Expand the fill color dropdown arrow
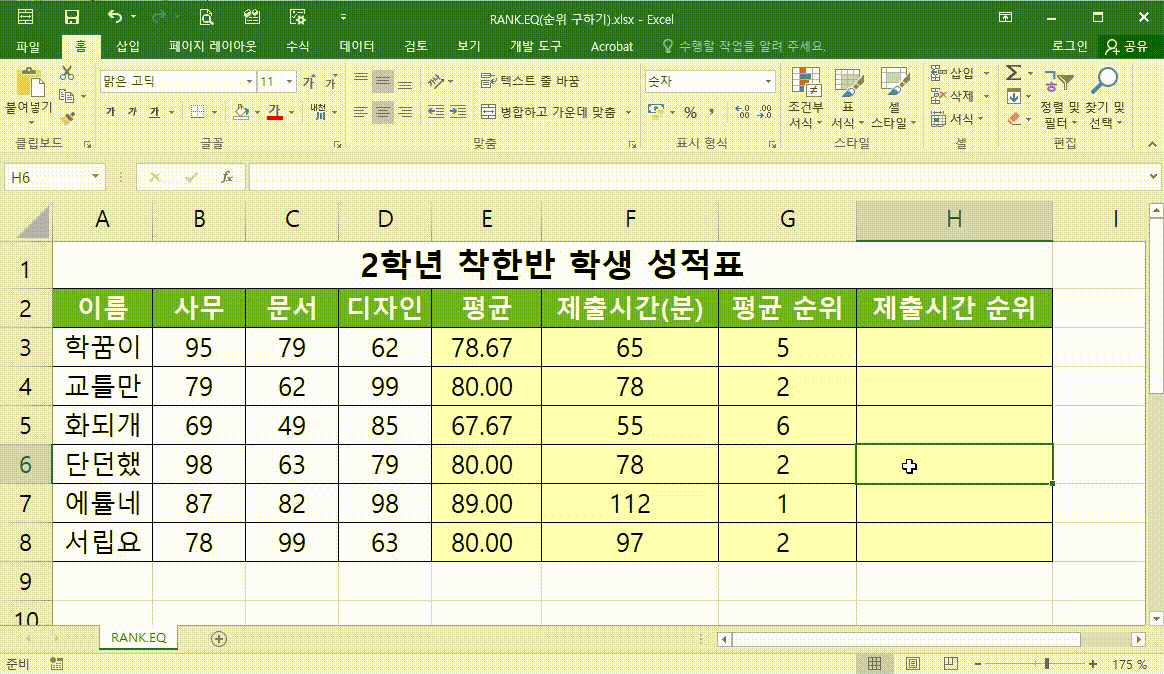Screen dimensions: 1164x674 (x=257, y=112)
